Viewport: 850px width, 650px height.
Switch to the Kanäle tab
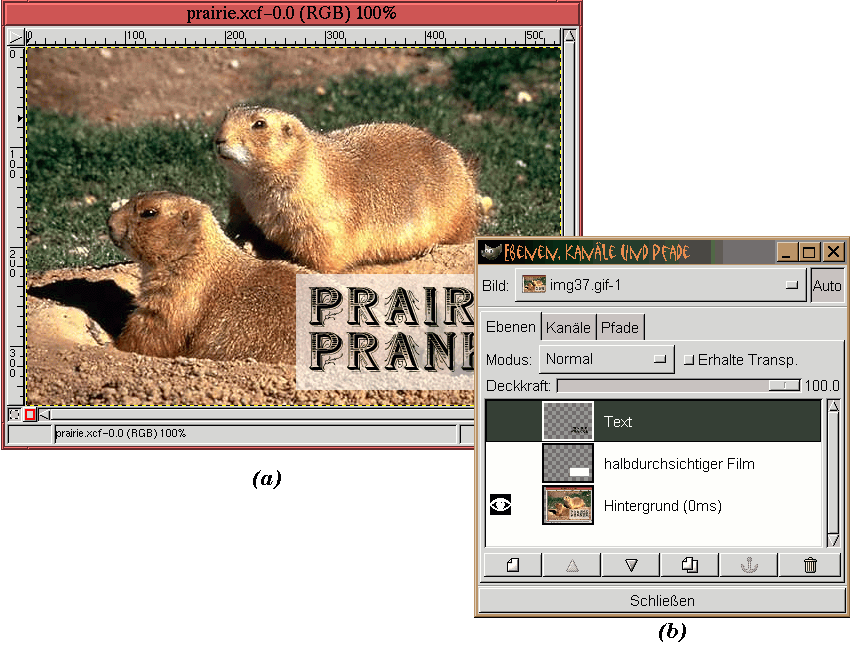[x=568, y=328]
